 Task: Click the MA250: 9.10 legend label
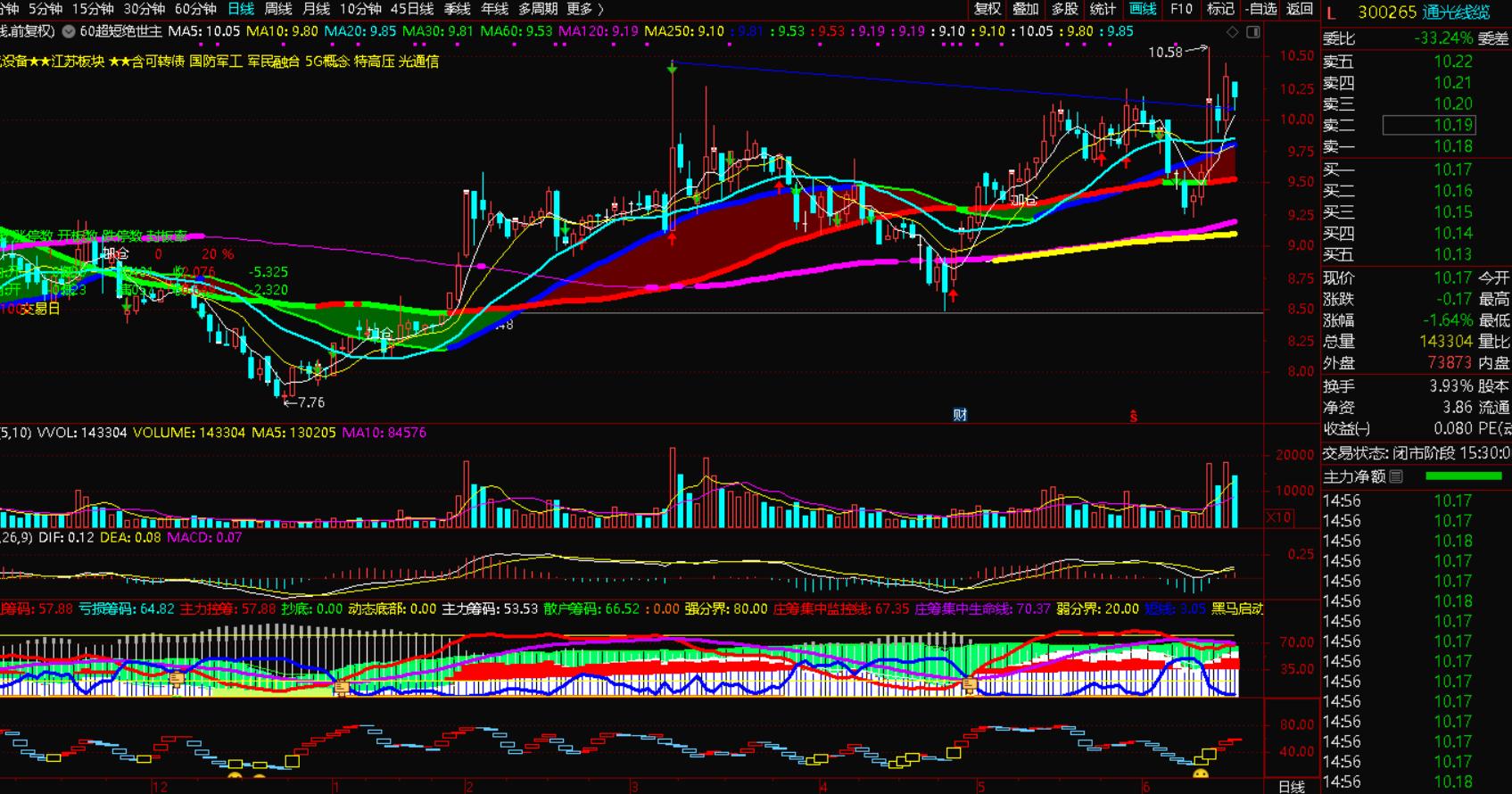tap(684, 31)
